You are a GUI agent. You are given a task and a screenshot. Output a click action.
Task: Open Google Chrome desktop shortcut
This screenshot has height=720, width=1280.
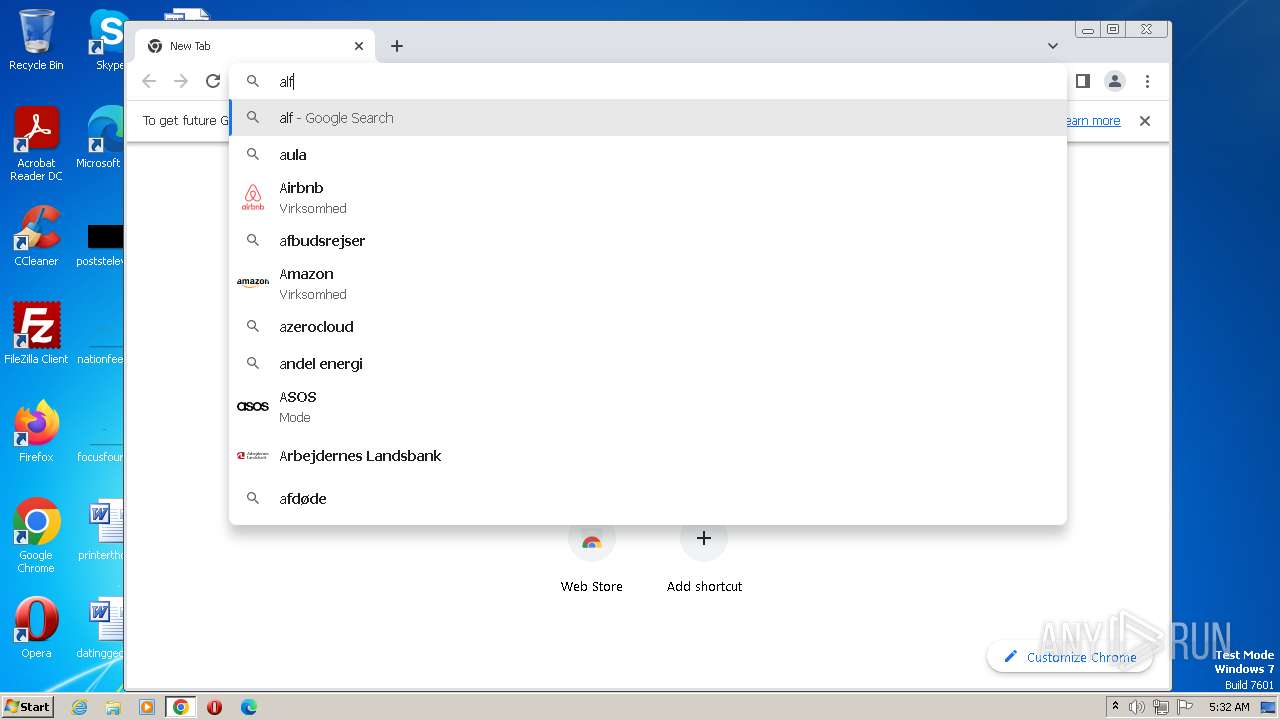pos(36,535)
